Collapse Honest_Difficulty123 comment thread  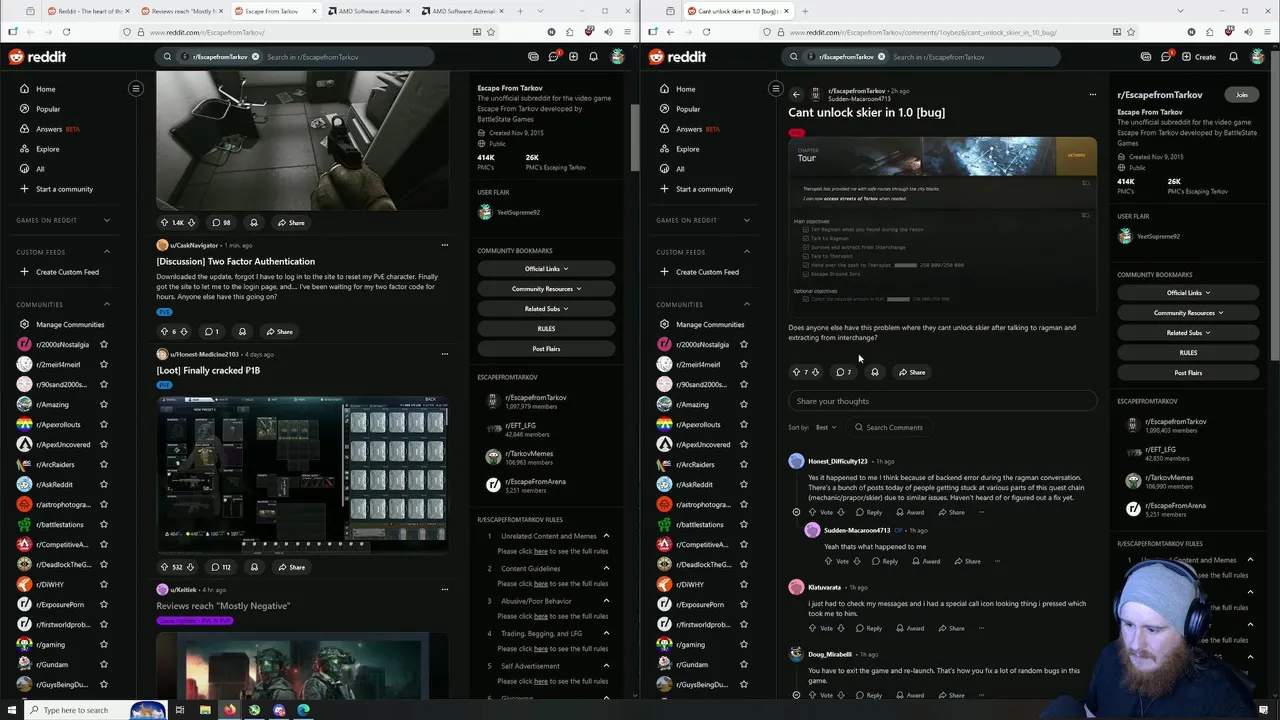coord(796,512)
